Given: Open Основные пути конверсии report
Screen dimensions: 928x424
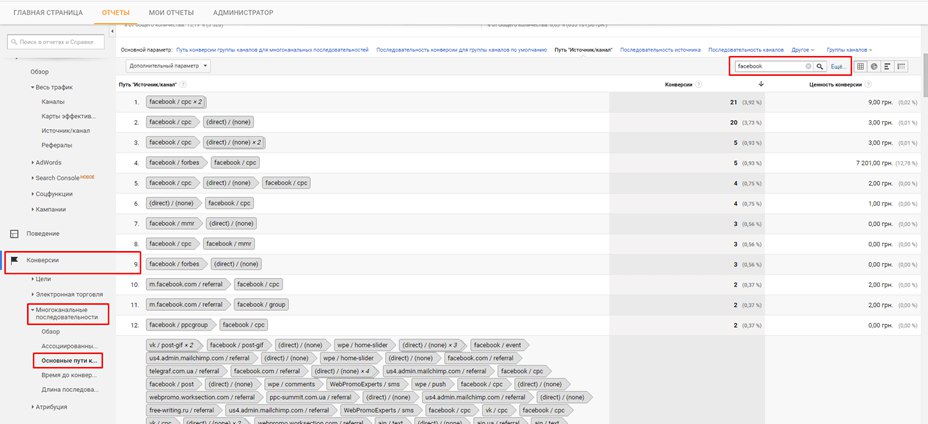Looking at the screenshot, I should (x=68, y=360).
